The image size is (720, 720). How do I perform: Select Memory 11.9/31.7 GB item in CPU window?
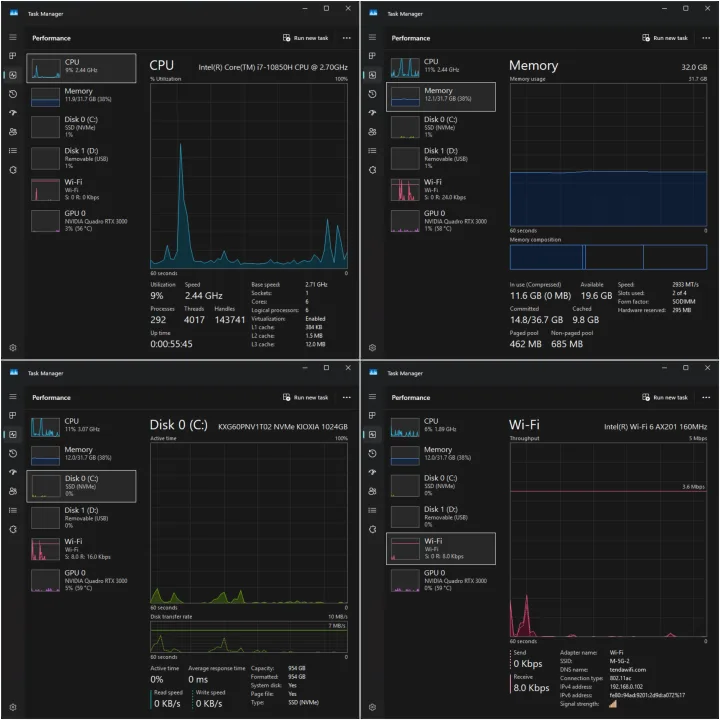coord(81,96)
